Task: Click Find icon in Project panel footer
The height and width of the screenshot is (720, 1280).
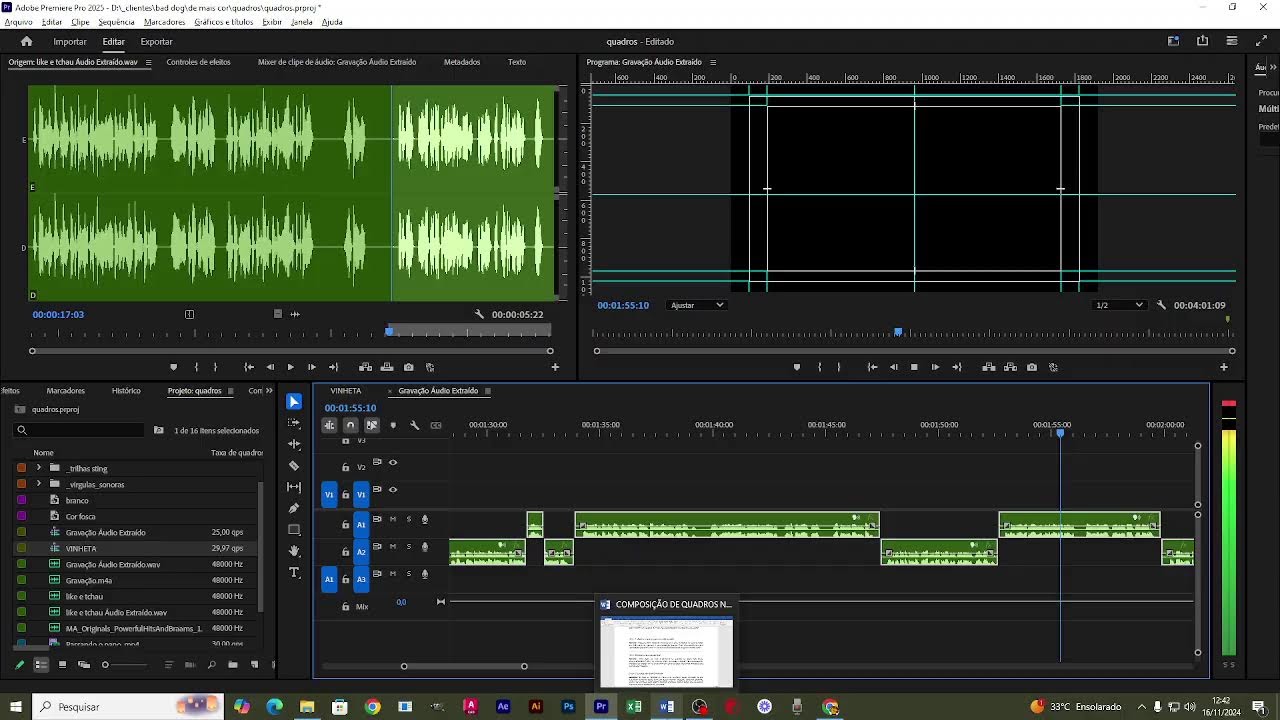Action: click(211, 664)
